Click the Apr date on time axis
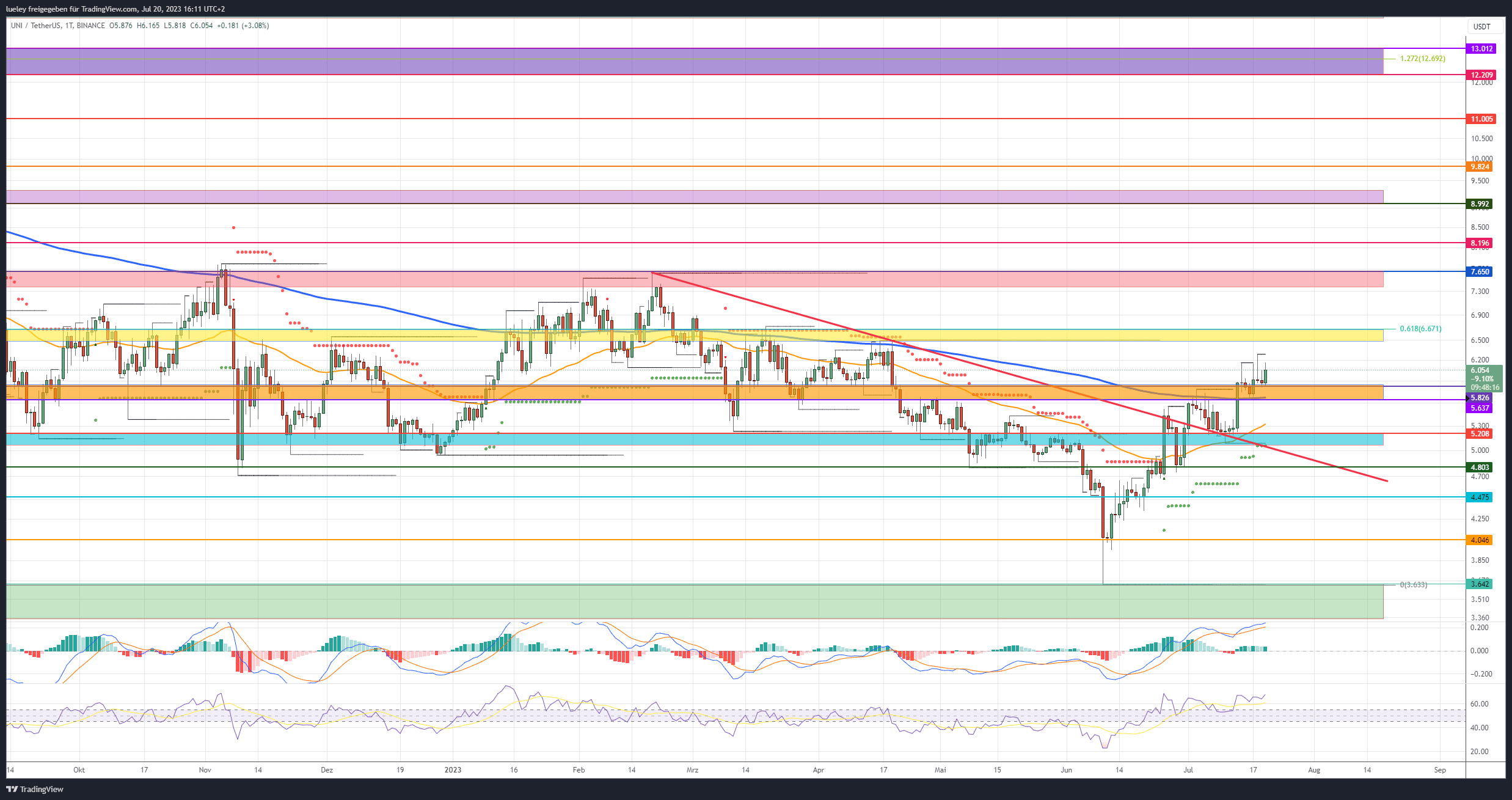The width and height of the screenshot is (1512, 800). click(818, 769)
